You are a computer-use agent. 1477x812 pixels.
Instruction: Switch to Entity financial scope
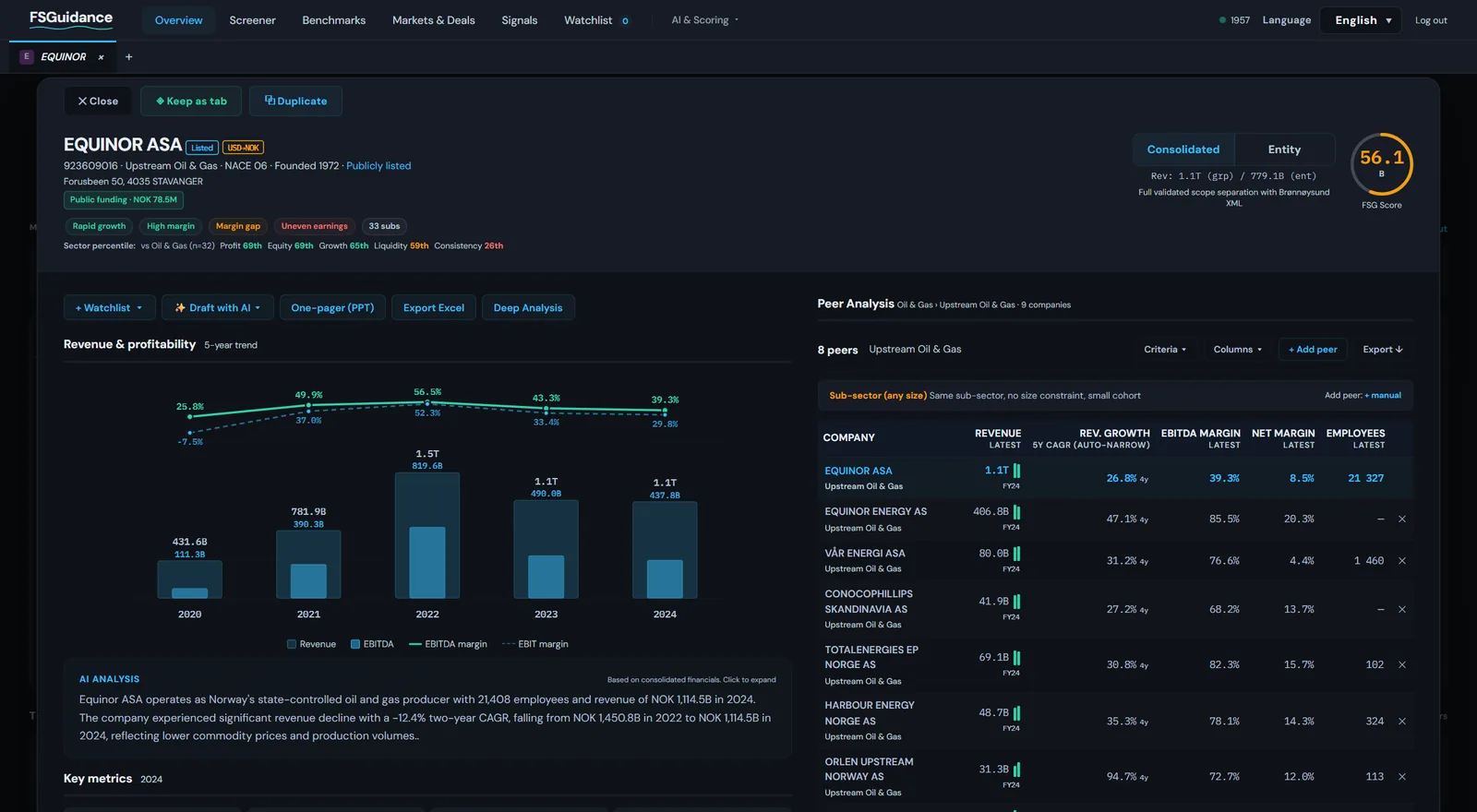coord(1284,149)
